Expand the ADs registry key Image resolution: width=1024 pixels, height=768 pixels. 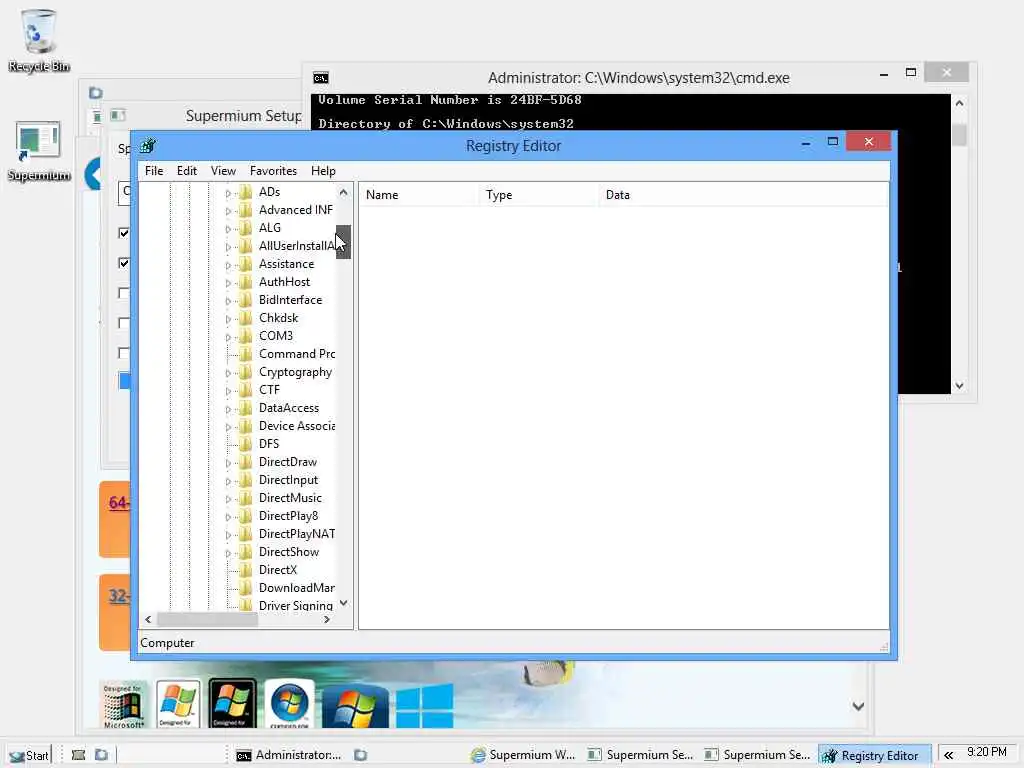tap(228, 193)
